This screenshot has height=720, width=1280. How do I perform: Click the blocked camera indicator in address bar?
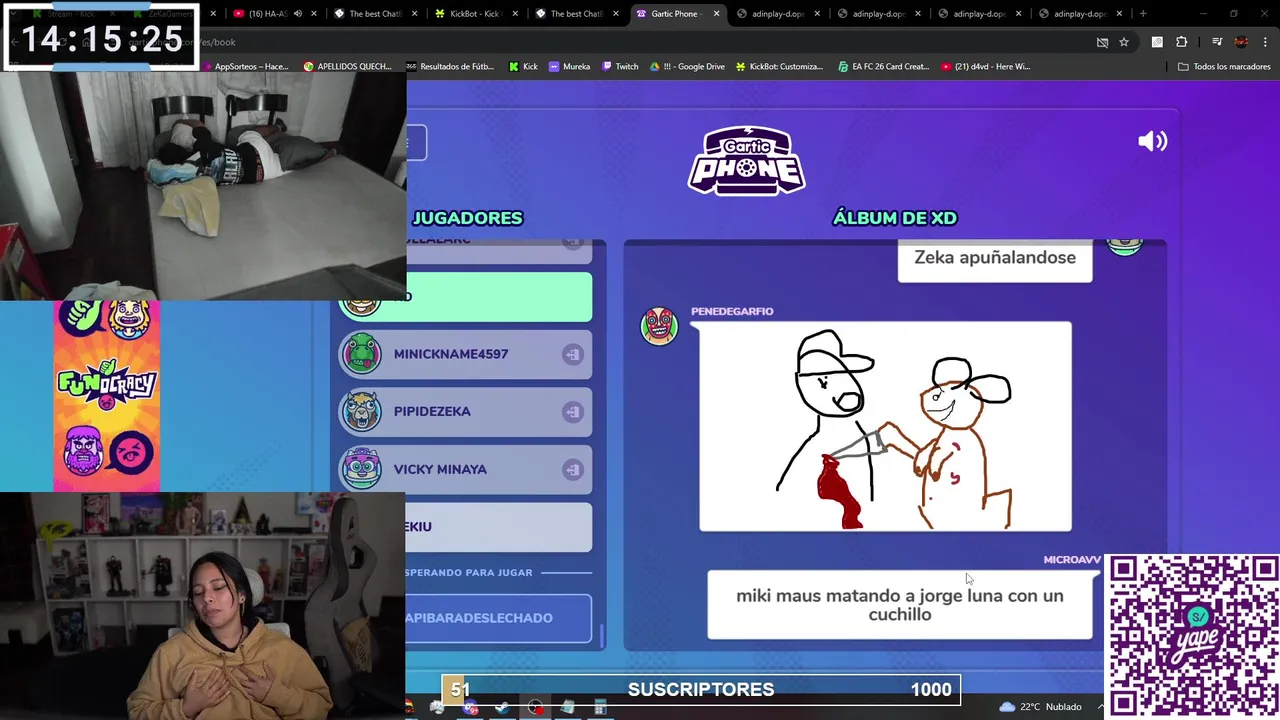1102,42
